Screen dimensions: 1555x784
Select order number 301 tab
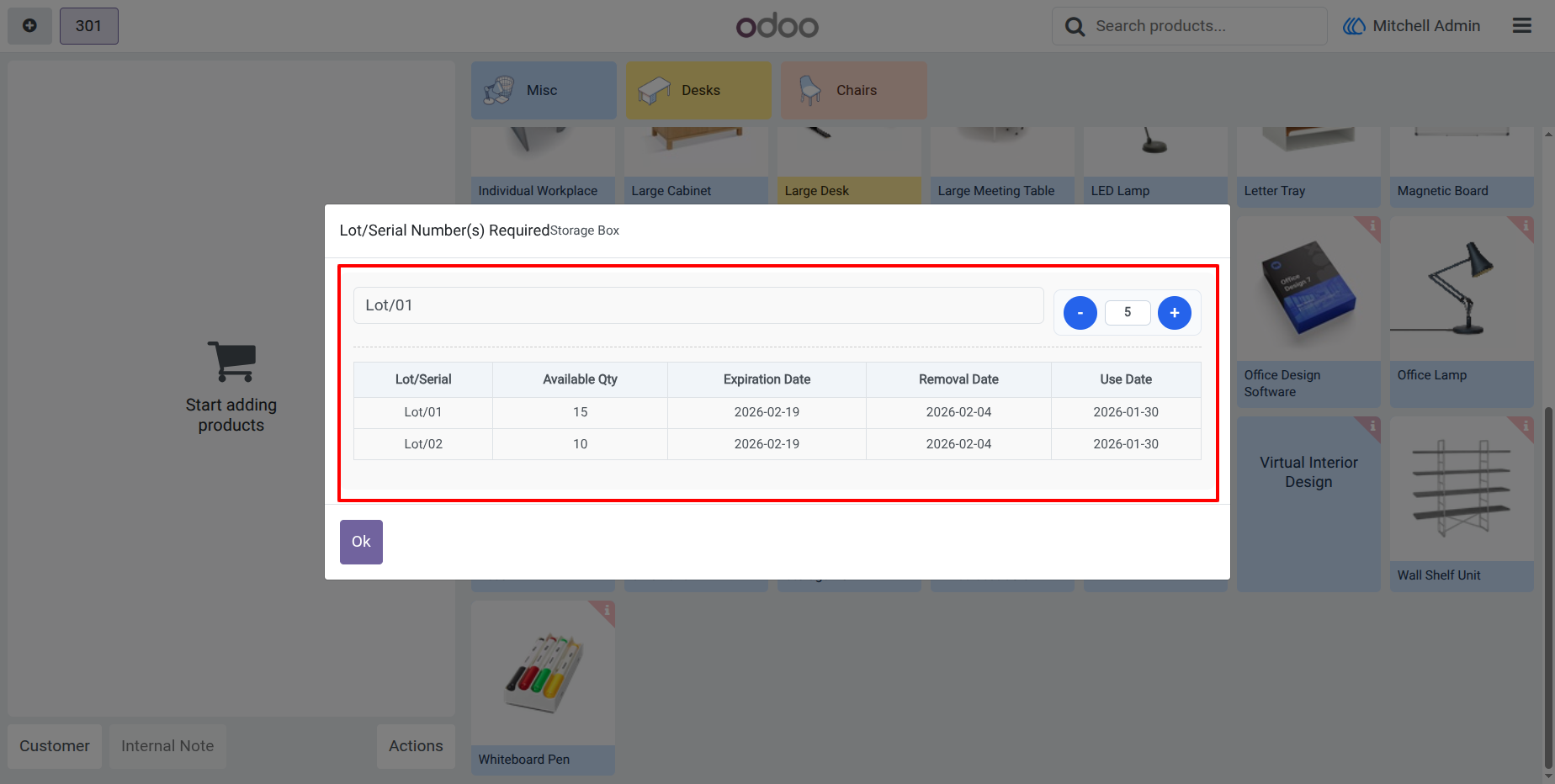click(88, 26)
